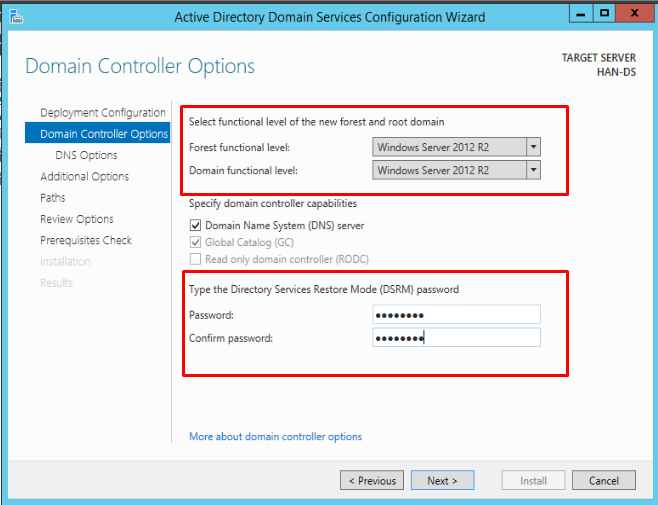658x505 pixels.
Task: Click the HAN-DS server name
Action: point(616,72)
